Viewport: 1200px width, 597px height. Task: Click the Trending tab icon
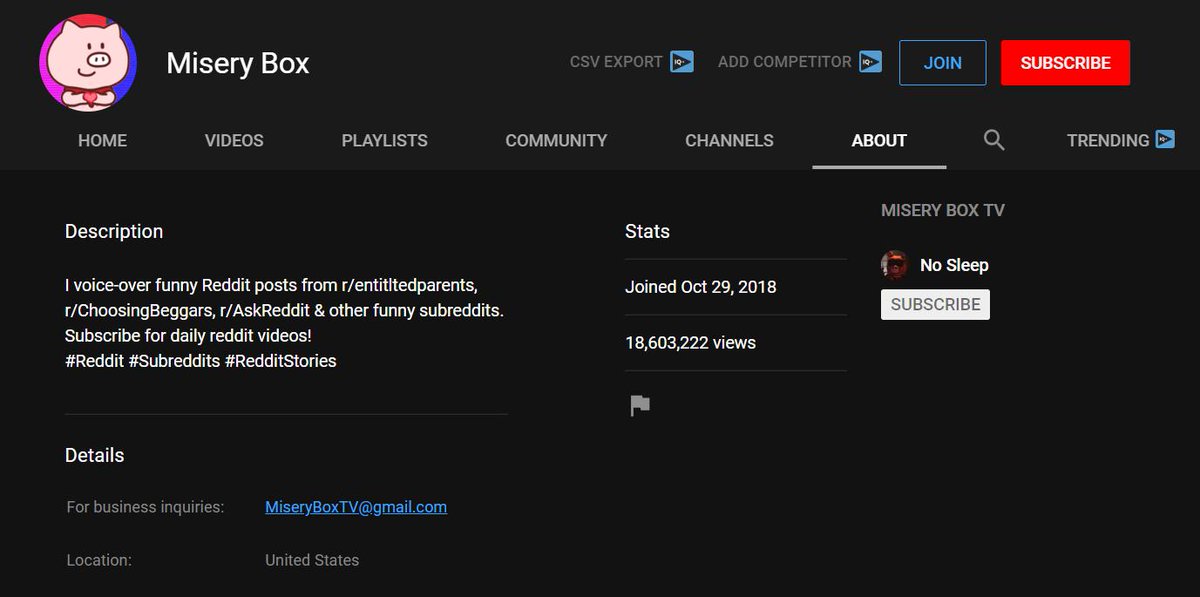1165,140
